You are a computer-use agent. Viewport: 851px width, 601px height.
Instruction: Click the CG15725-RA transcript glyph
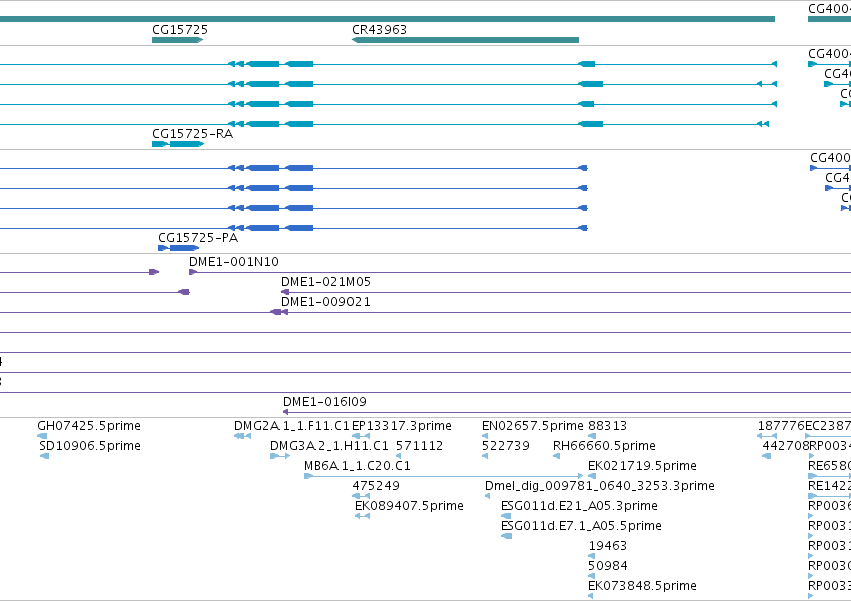tap(178, 144)
